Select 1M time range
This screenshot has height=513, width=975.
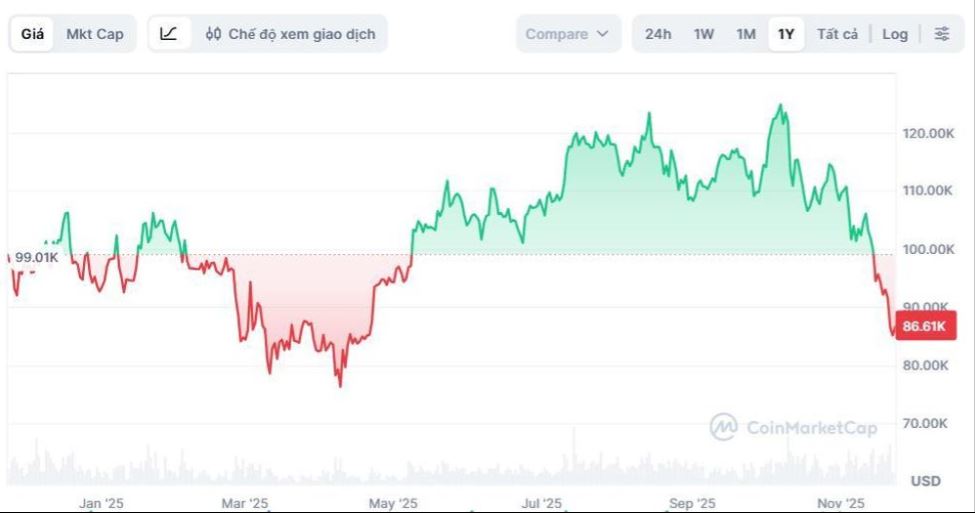[746, 34]
